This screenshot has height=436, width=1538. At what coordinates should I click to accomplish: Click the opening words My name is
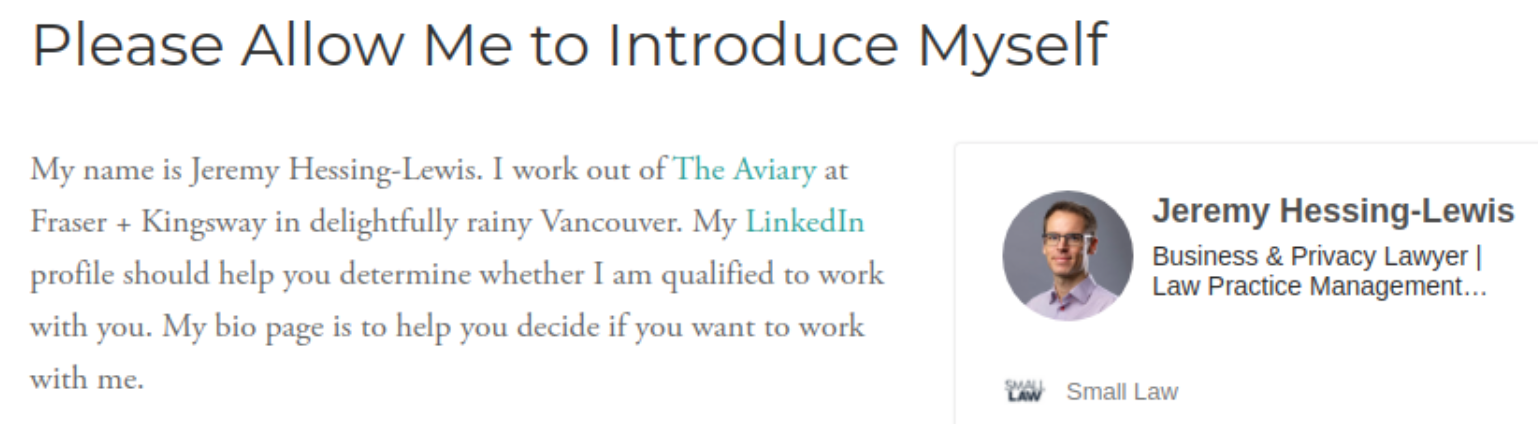coord(106,170)
